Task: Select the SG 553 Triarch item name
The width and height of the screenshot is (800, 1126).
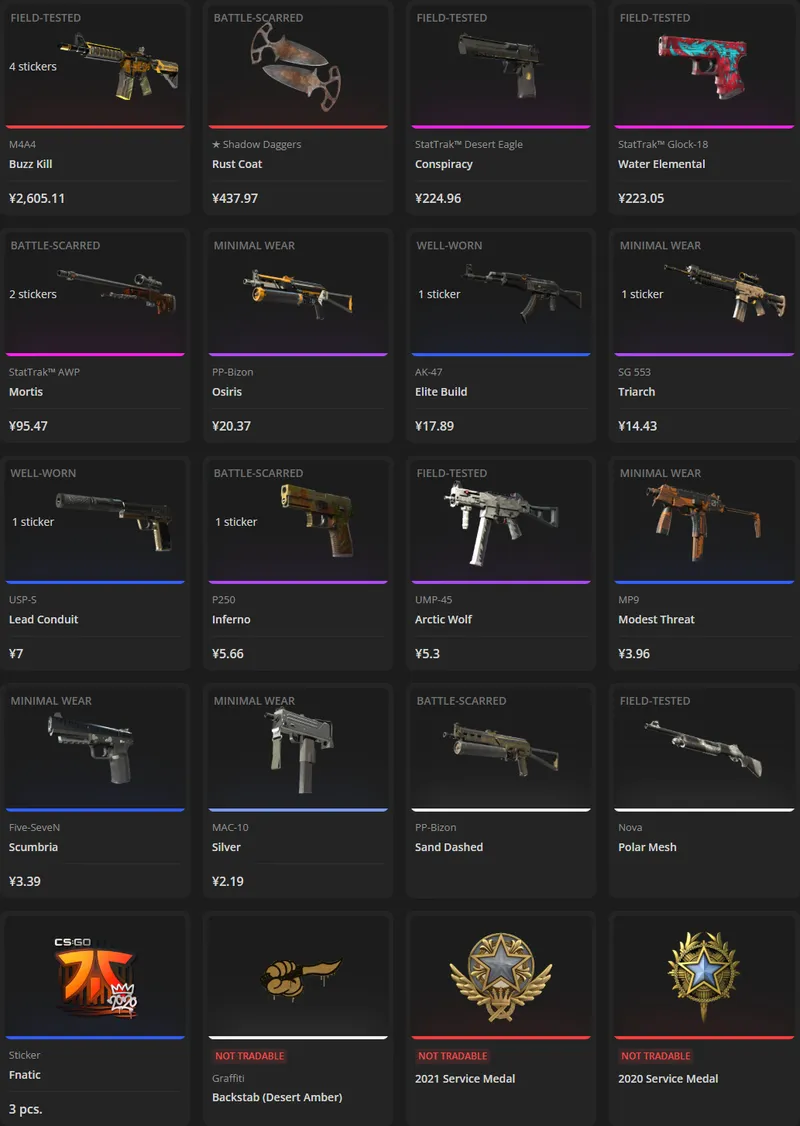Action: click(x=636, y=391)
